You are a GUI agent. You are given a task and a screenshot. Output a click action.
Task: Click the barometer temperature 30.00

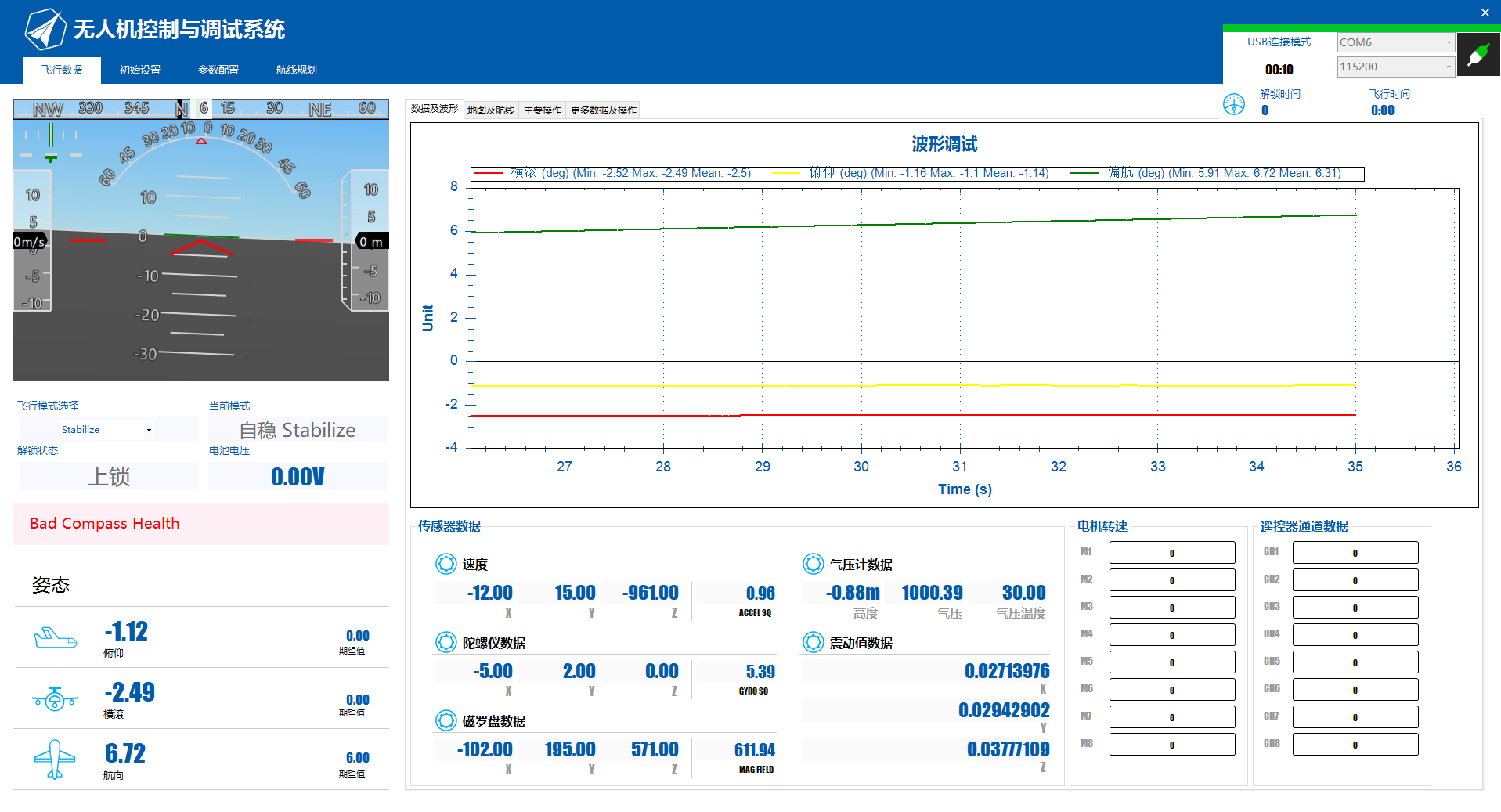pos(1024,593)
